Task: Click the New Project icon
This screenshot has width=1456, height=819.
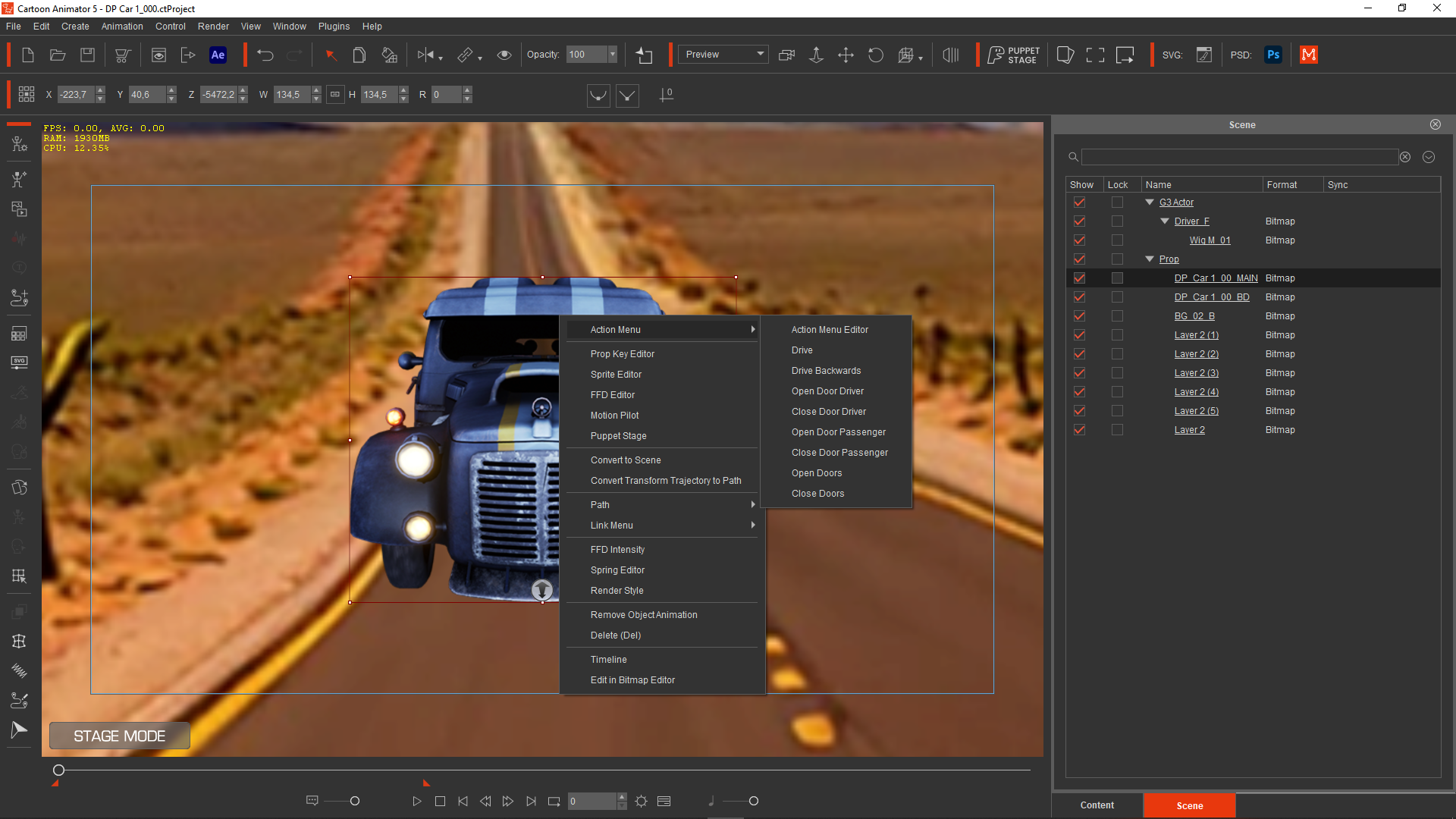Action: [x=28, y=55]
